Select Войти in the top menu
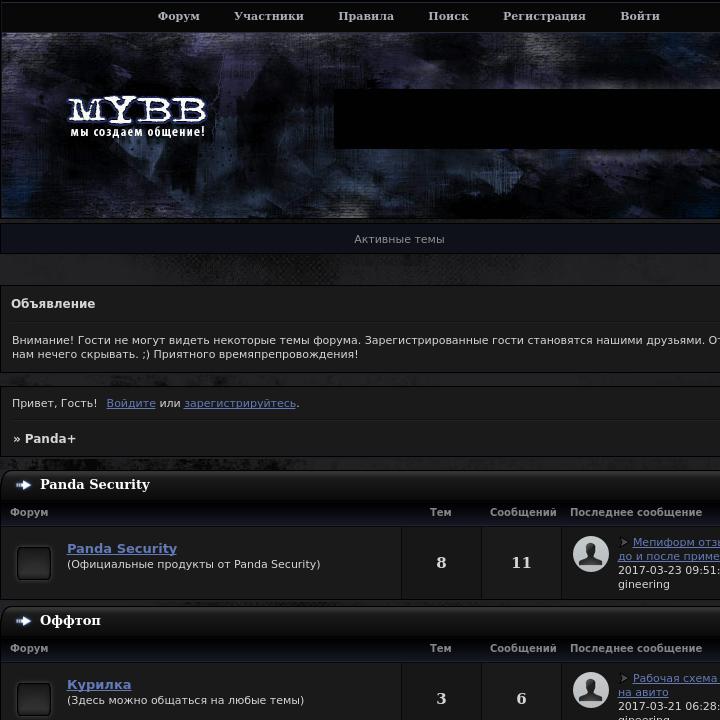 click(x=640, y=16)
